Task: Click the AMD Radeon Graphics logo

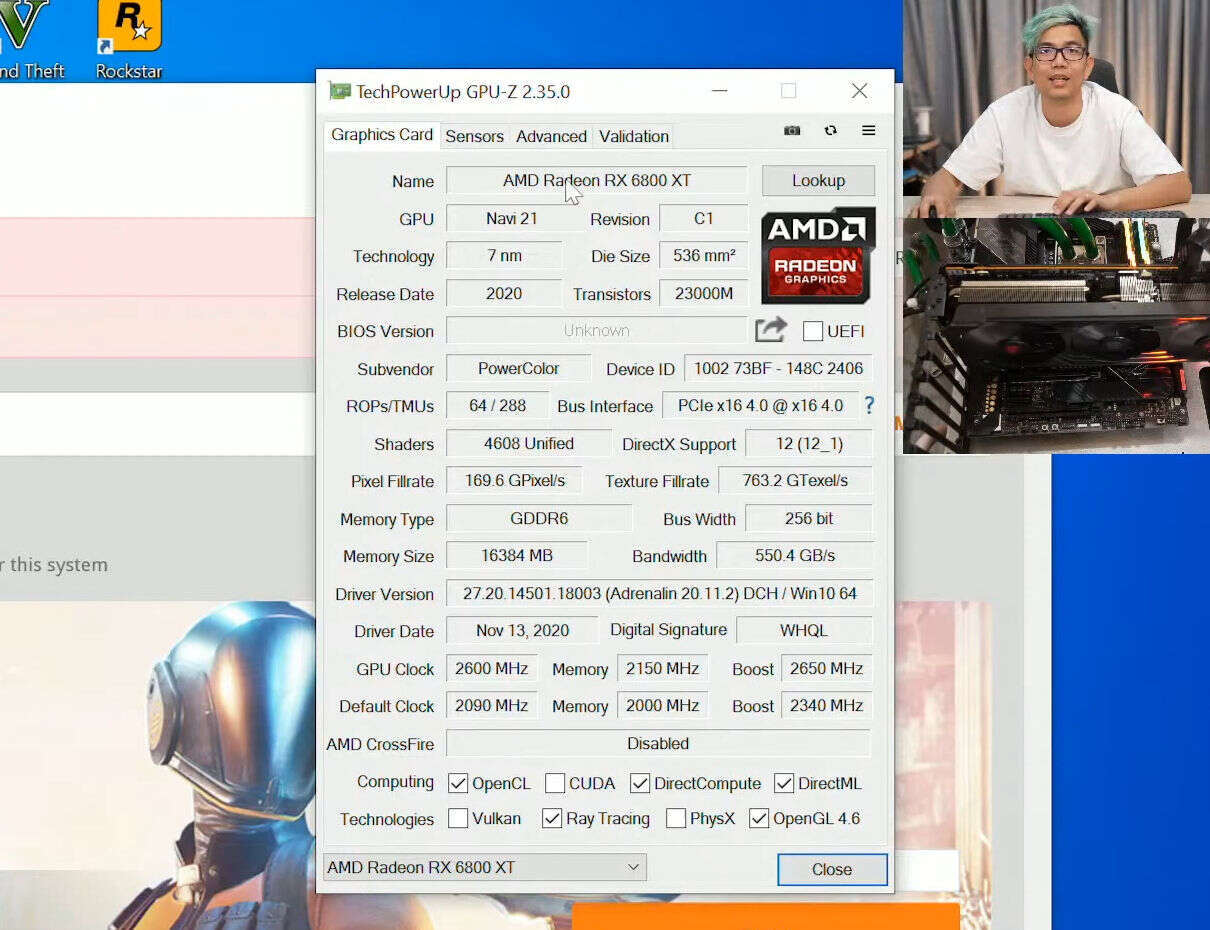Action: tap(818, 256)
